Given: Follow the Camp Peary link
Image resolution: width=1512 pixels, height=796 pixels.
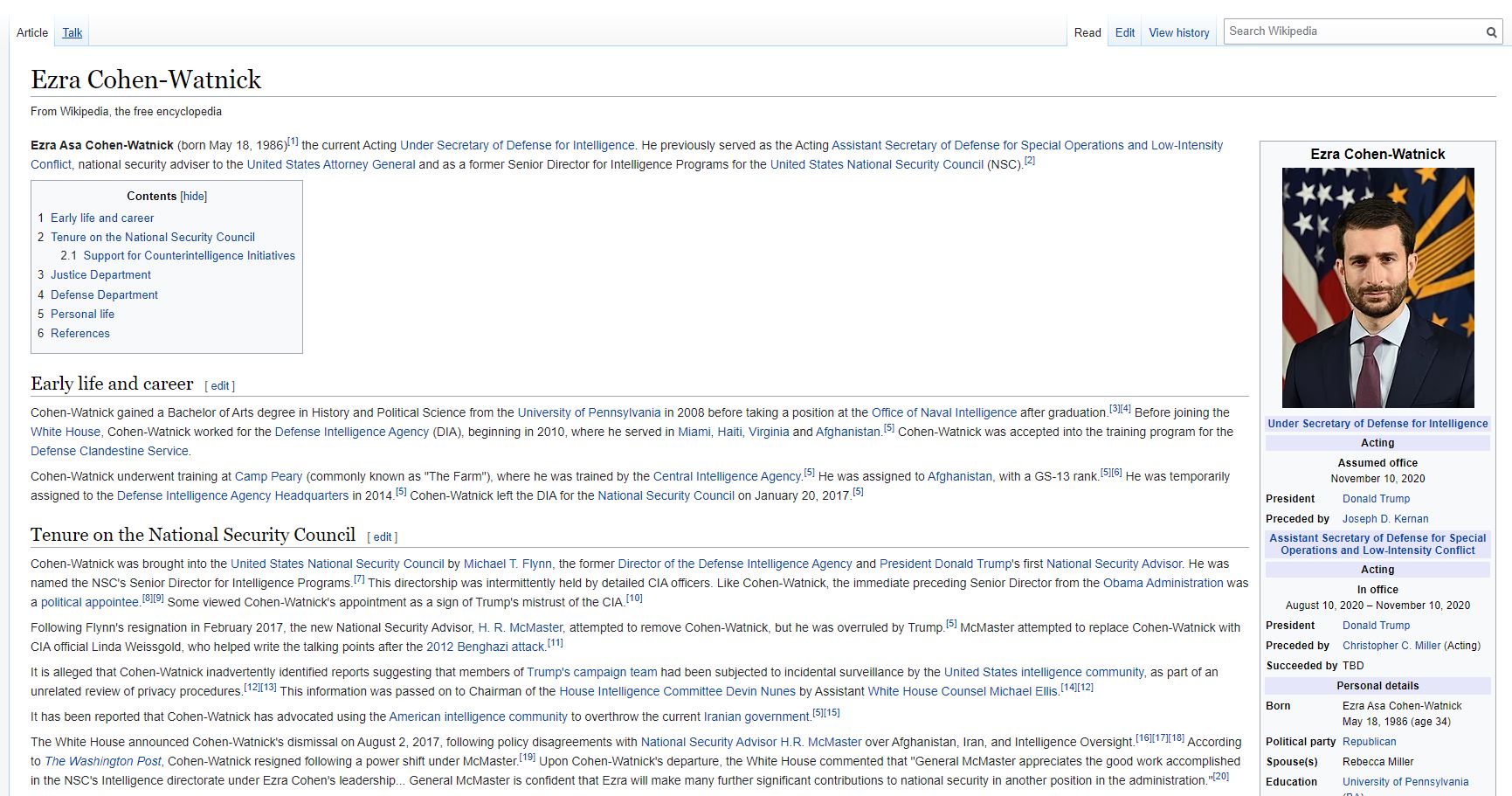Looking at the screenshot, I should pos(268,476).
